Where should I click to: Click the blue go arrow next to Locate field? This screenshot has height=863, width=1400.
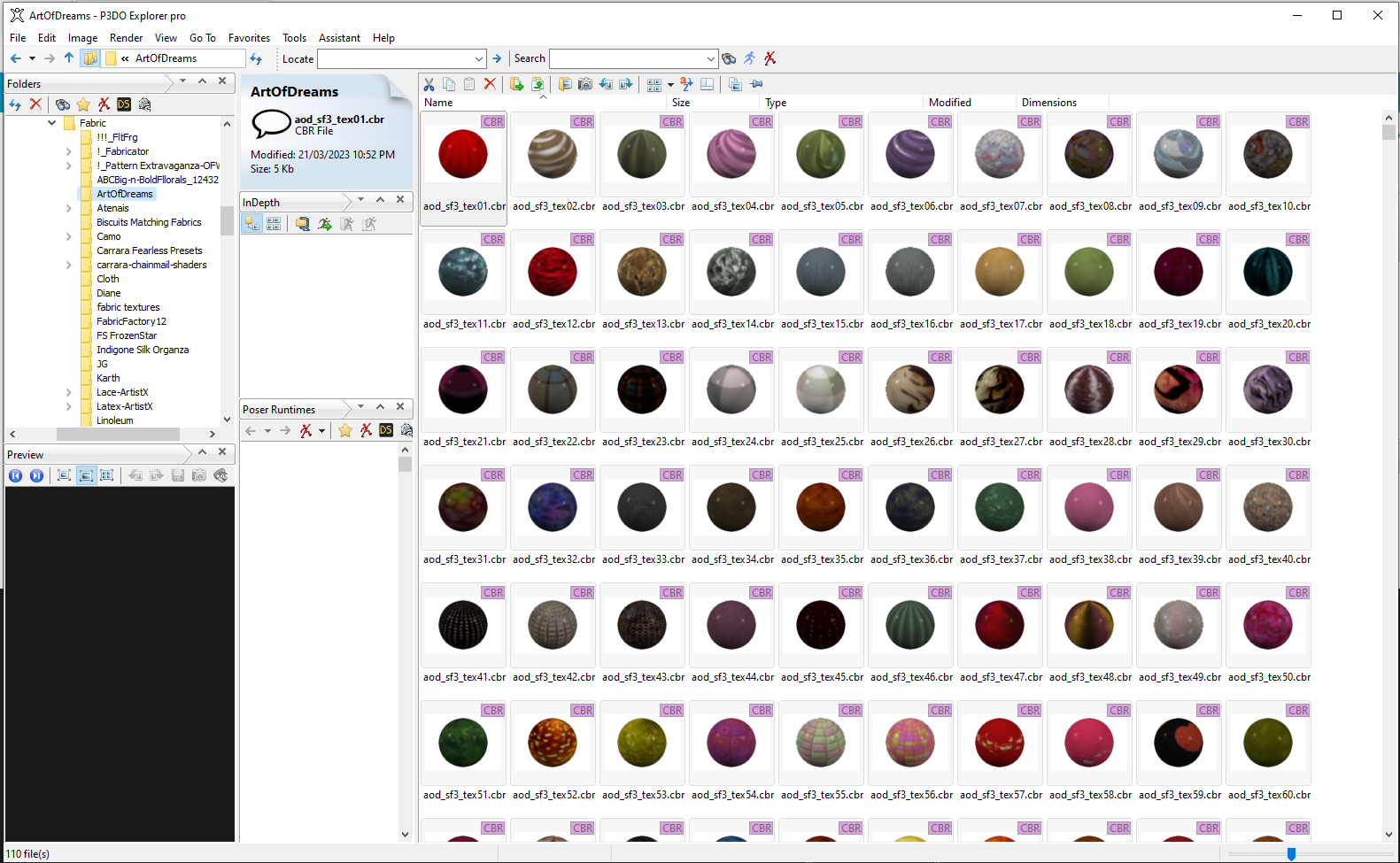[497, 58]
